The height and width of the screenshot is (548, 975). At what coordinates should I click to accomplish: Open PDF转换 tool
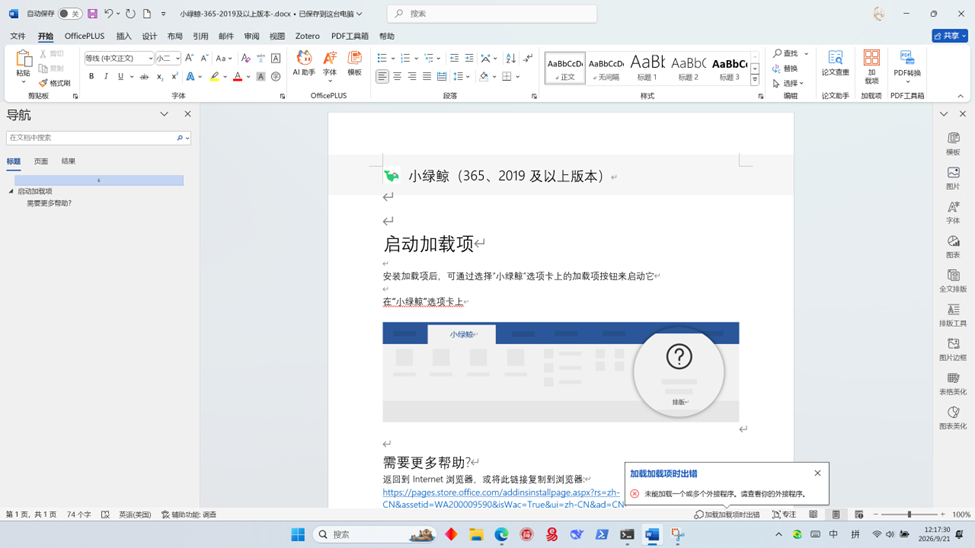(x=907, y=65)
